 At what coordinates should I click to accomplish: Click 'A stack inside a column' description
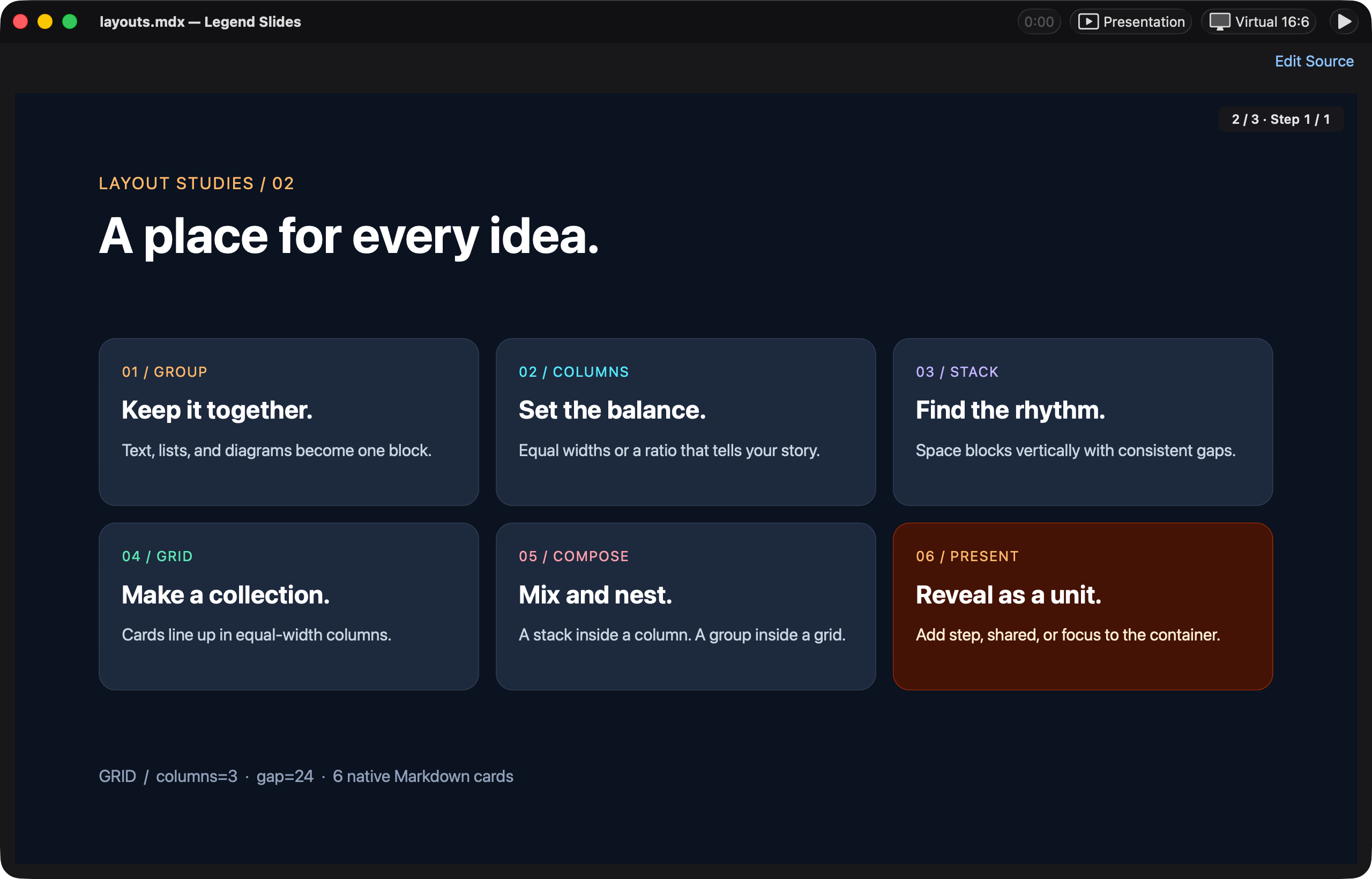click(x=682, y=635)
